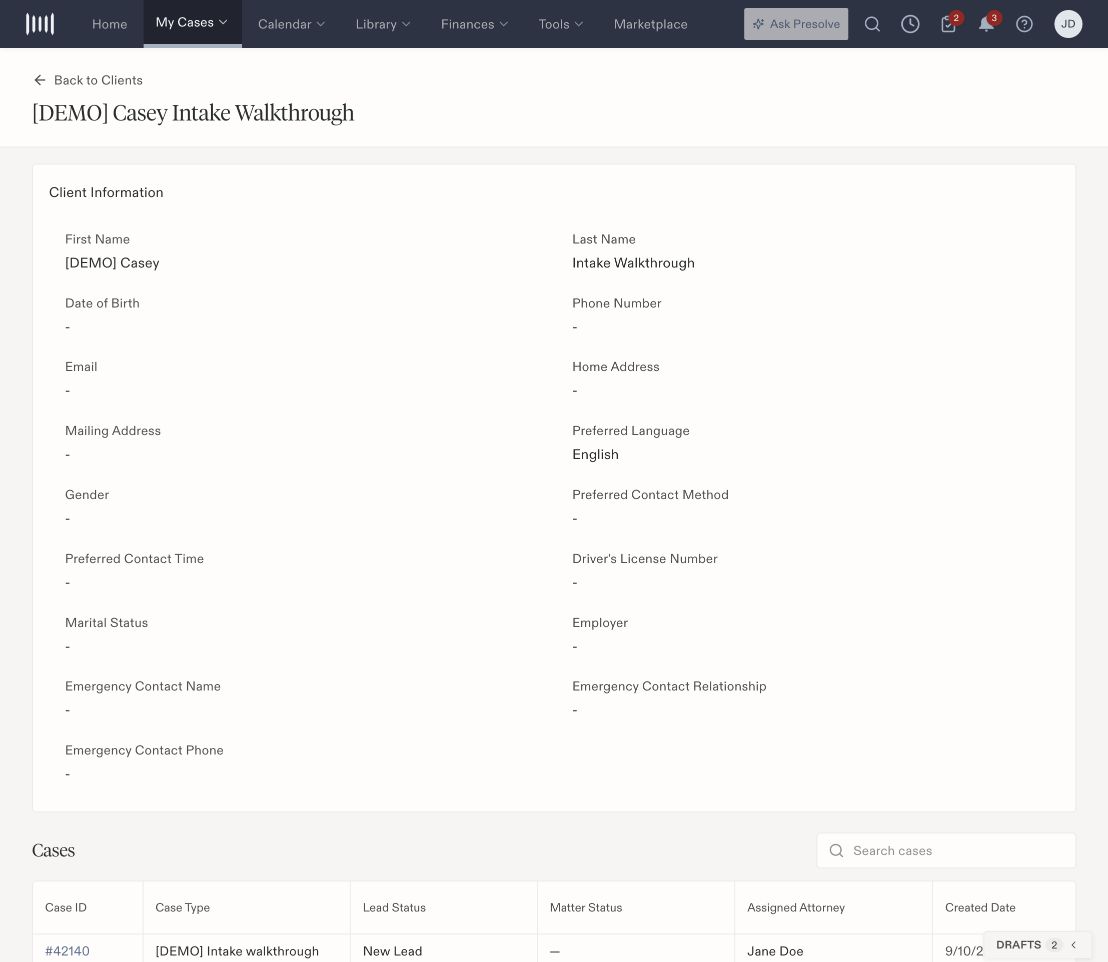The width and height of the screenshot is (1108, 962).
Task: Open the JD user avatar
Action: (x=1068, y=24)
